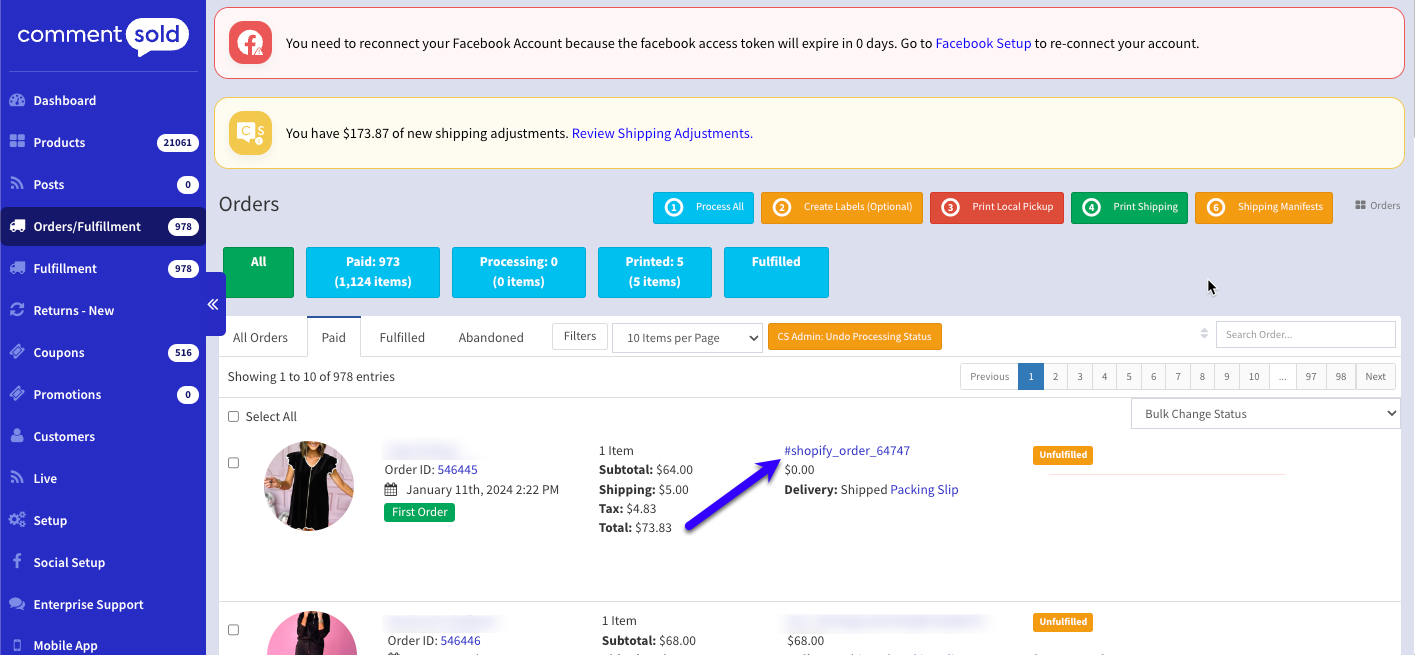Switch to the Fulfilled tab
This screenshot has height=655, width=1415.
[x=402, y=338]
